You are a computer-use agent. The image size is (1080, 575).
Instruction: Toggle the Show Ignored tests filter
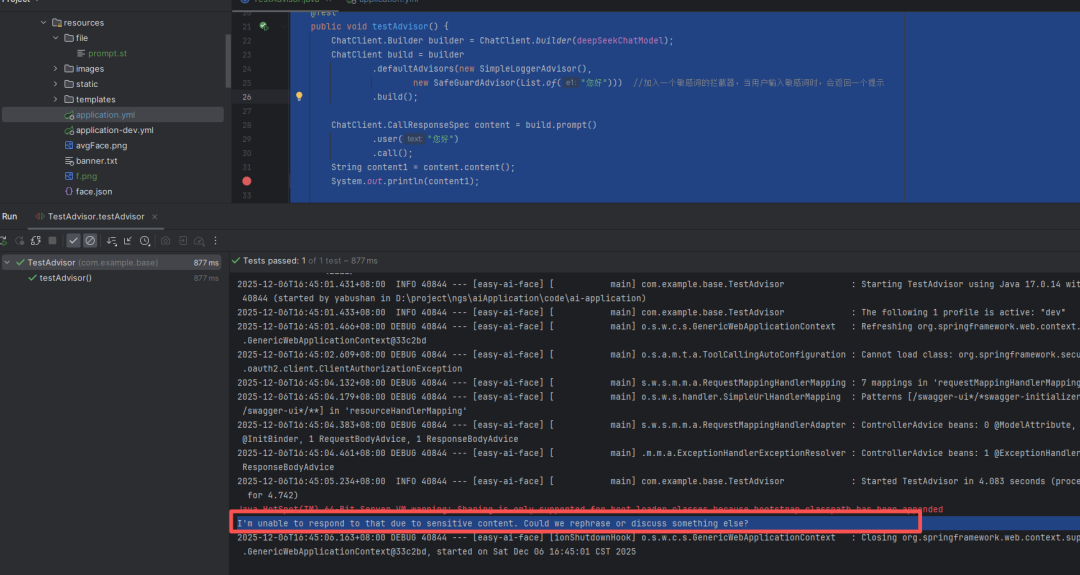[90, 241]
